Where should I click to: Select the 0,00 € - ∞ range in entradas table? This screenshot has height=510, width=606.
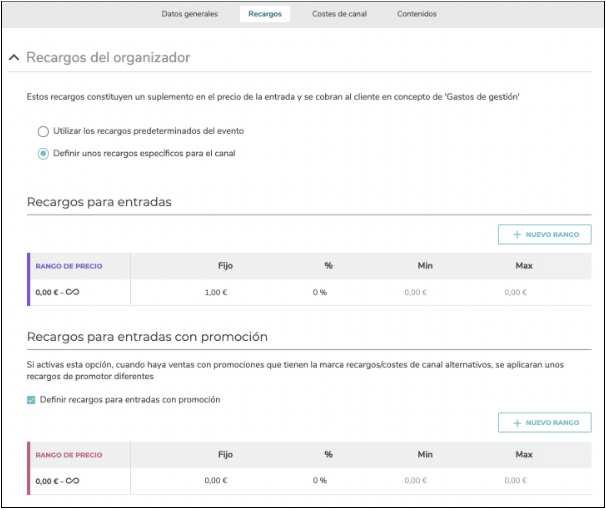[x=58, y=292]
